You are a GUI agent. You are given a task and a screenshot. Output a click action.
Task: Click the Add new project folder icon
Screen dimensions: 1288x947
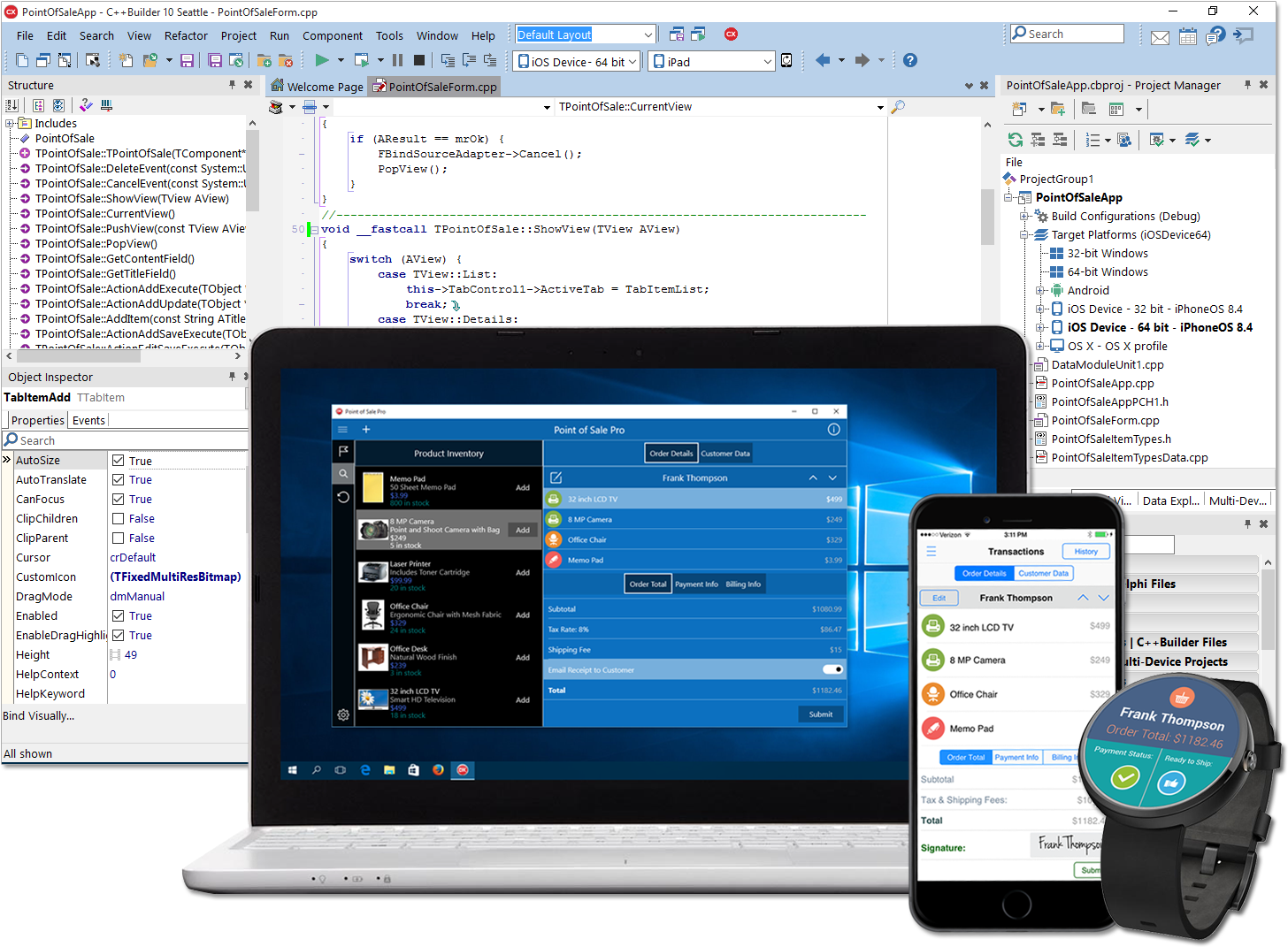click(1058, 109)
